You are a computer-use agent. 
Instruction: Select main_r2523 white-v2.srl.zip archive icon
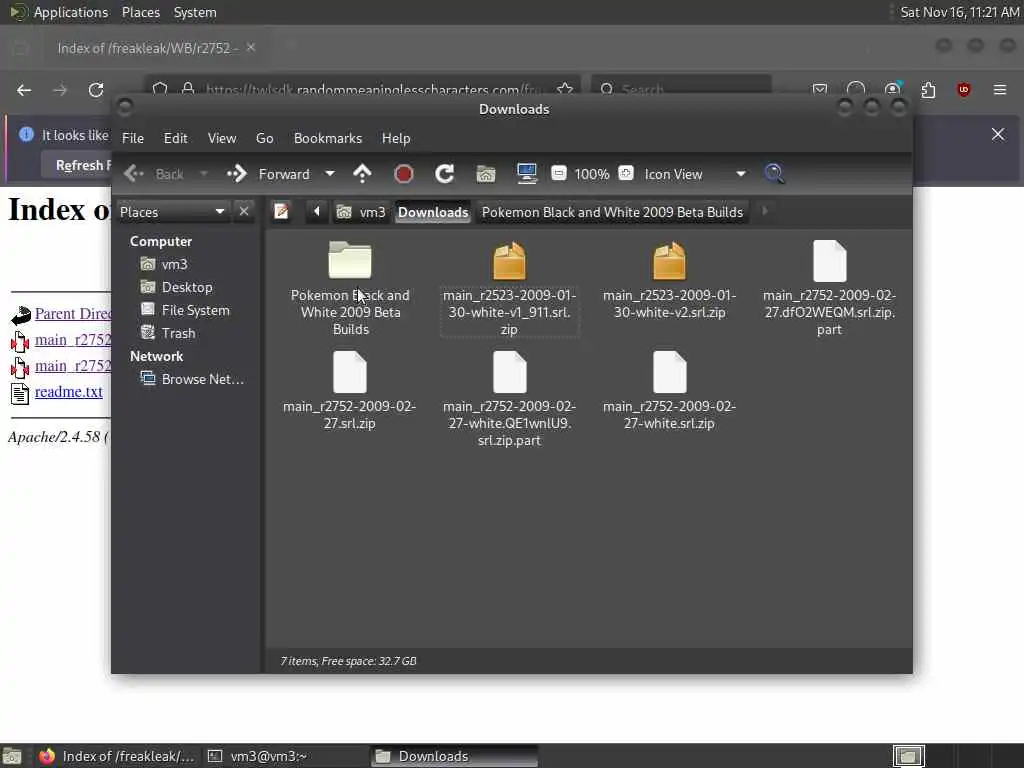(669, 261)
